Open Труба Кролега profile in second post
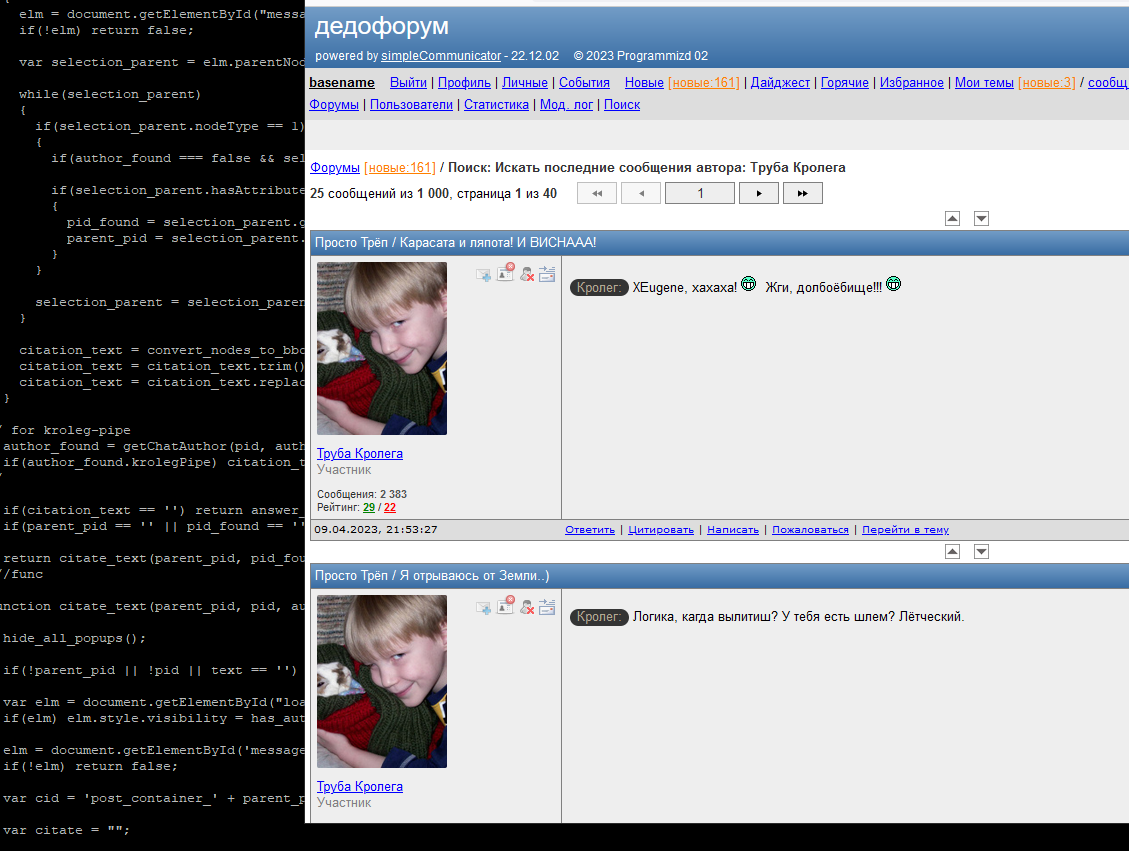The width and height of the screenshot is (1129, 851). 360,787
